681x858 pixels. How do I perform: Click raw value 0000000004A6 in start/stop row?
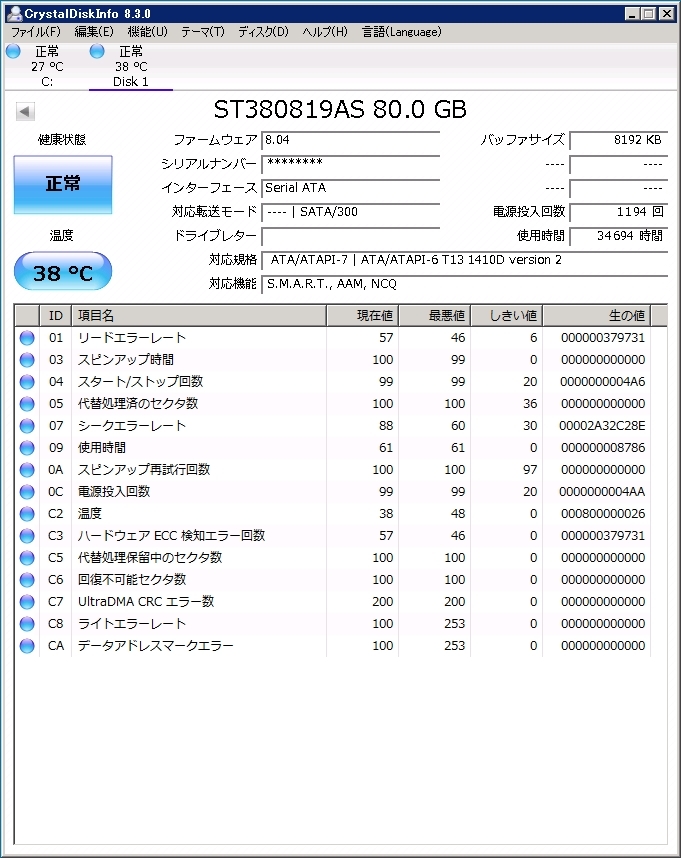[602, 382]
